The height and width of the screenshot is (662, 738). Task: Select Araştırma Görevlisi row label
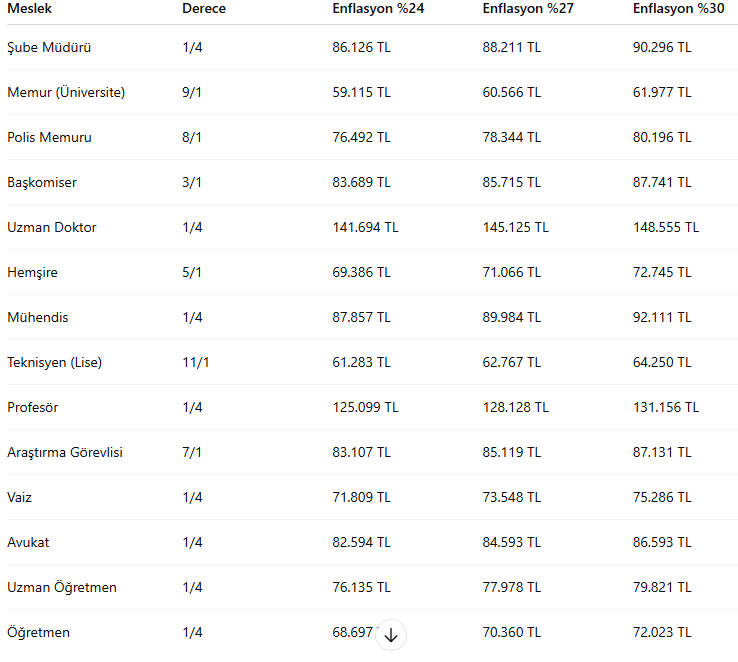pos(65,453)
